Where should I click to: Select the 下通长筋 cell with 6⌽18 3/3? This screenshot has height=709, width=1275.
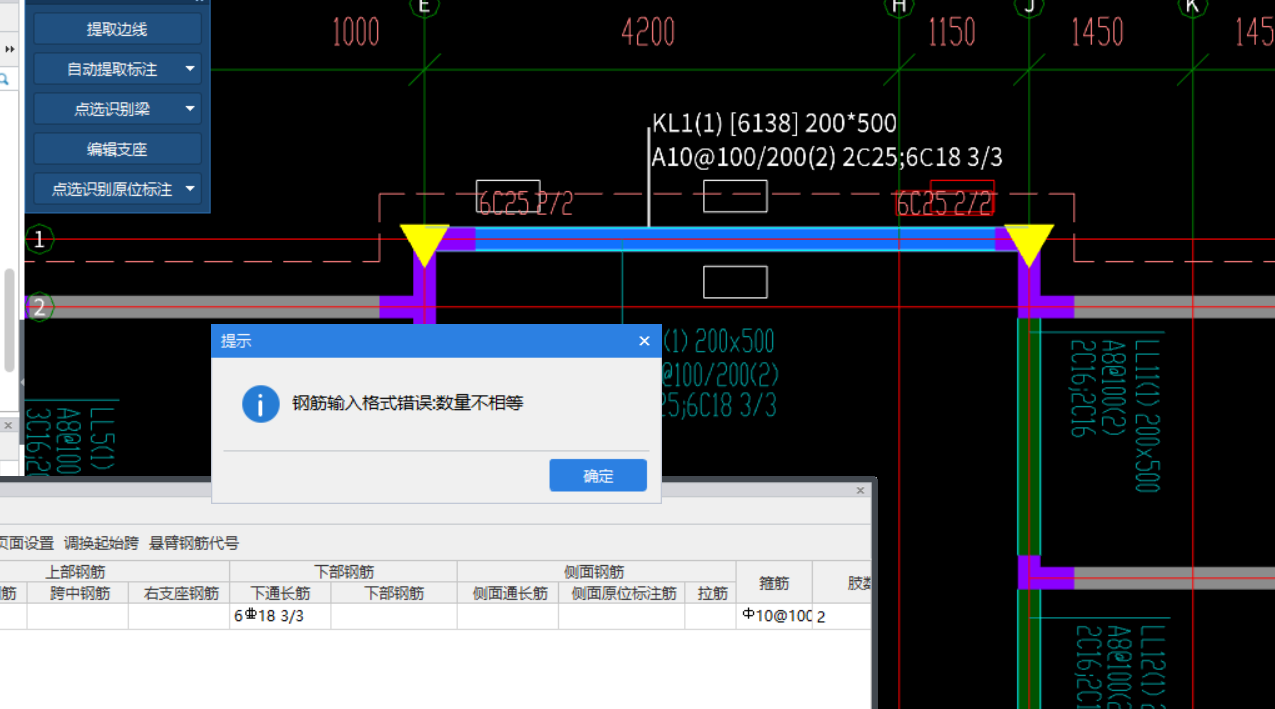pyautogui.click(x=280, y=616)
